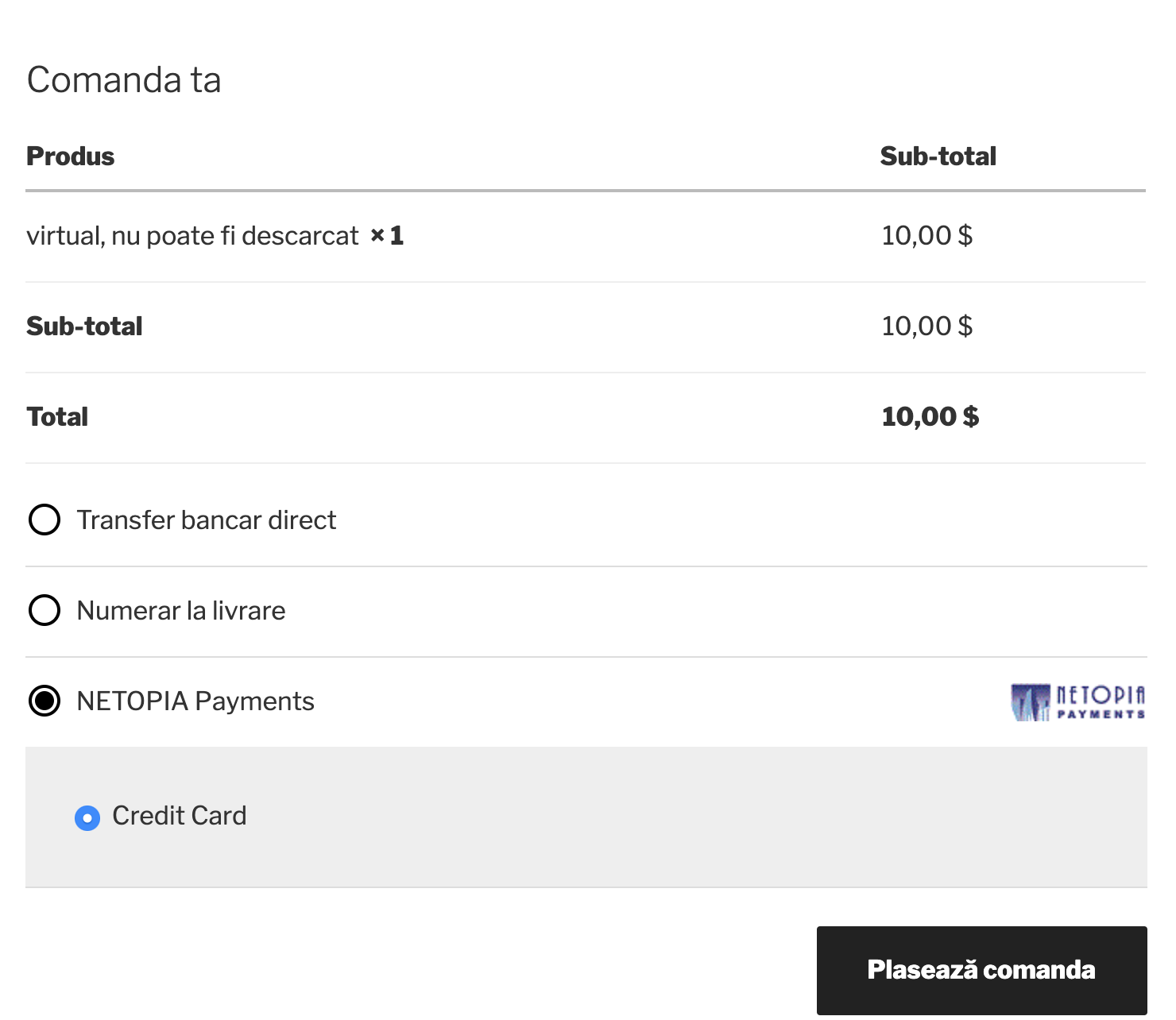Click the Credit Card label text
The height and width of the screenshot is (1020, 1176).
coord(180,816)
